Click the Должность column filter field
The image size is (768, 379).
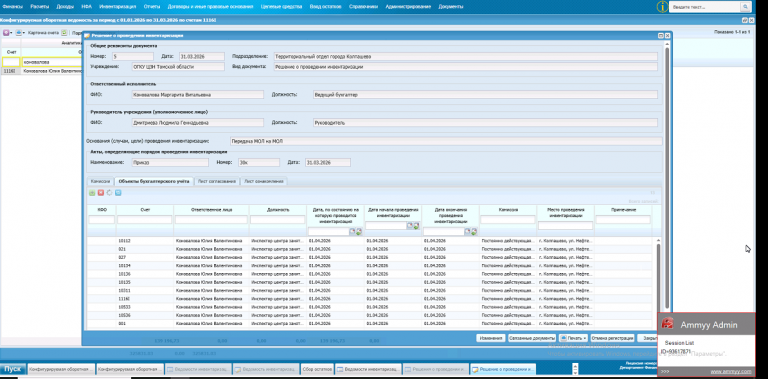point(278,220)
